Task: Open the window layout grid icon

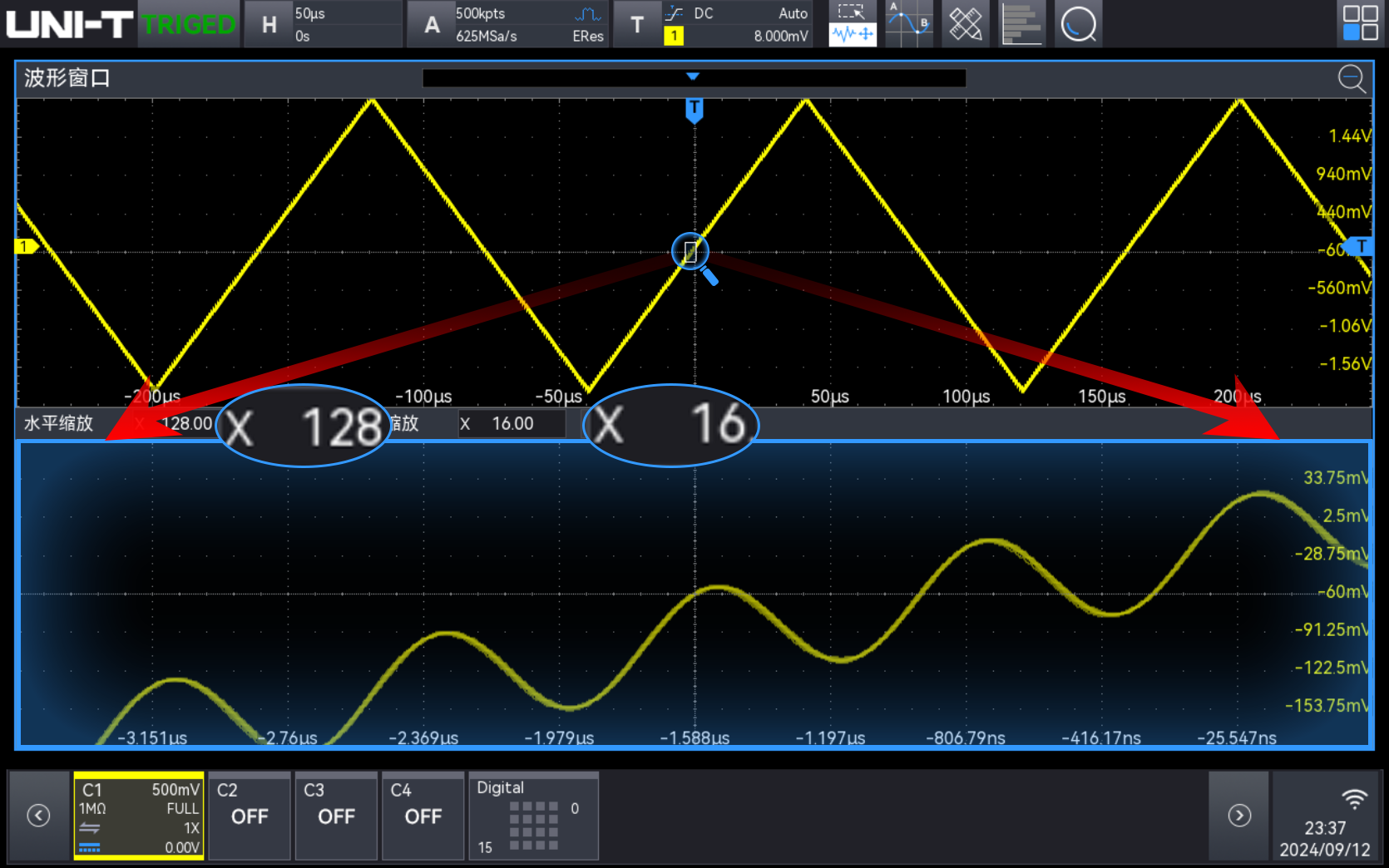Action: point(1361,22)
